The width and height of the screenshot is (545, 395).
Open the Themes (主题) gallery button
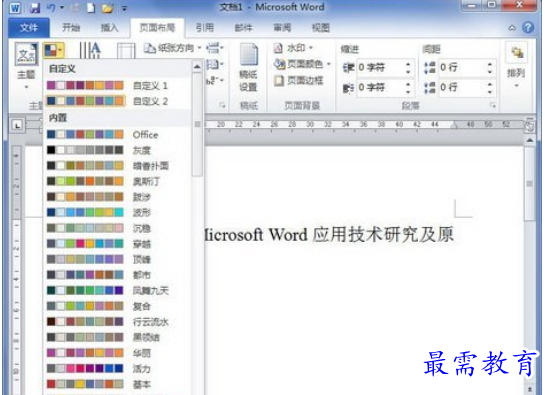coord(26,65)
